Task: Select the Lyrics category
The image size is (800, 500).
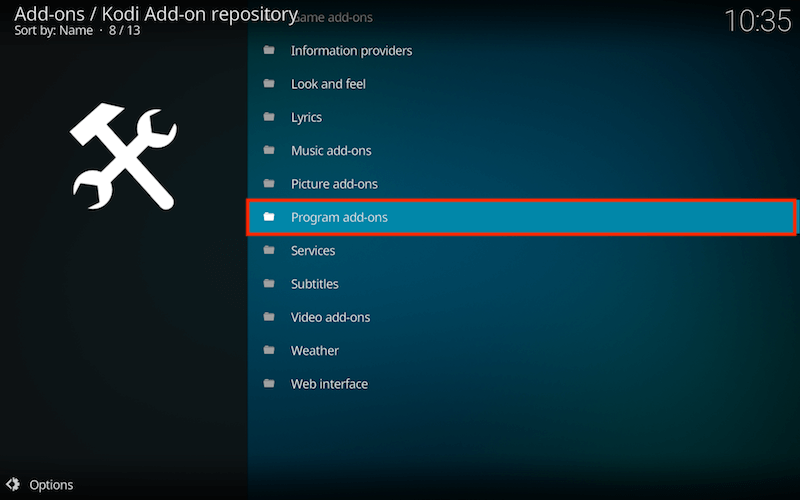Action: (x=521, y=117)
